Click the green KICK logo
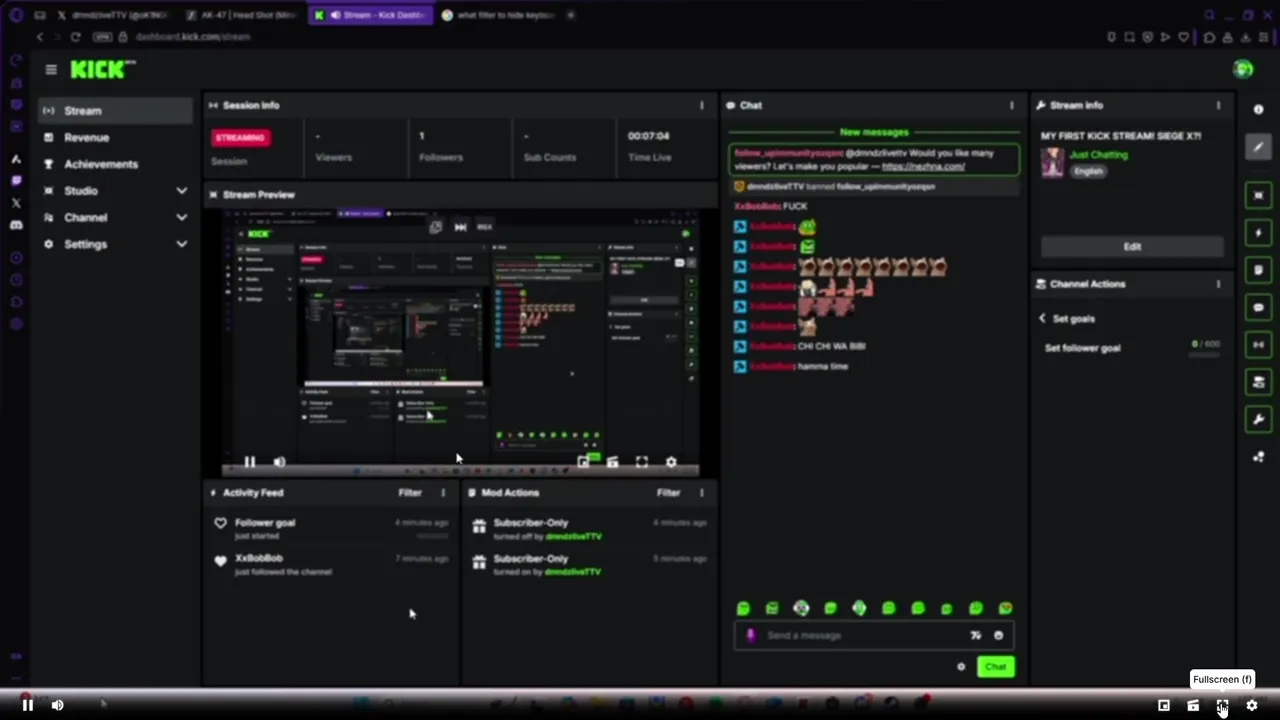The image size is (1280, 720). click(101, 69)
